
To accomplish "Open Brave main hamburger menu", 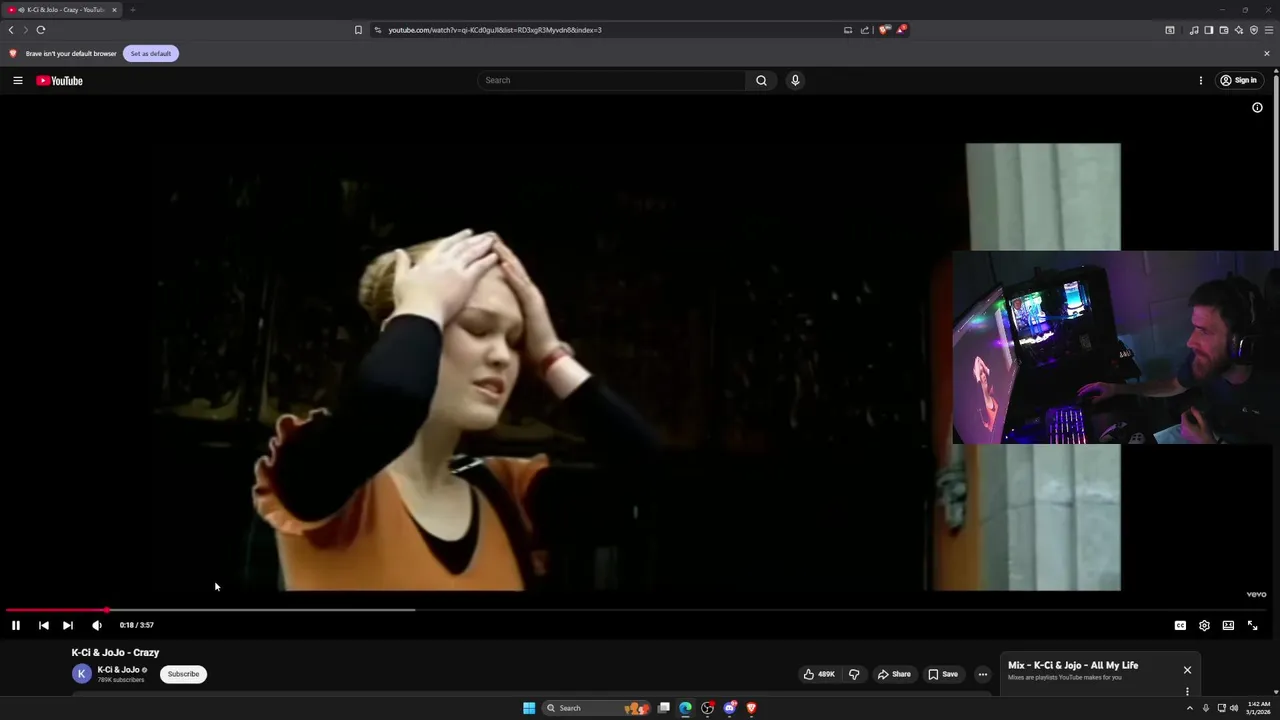I will pos(1269,30).
